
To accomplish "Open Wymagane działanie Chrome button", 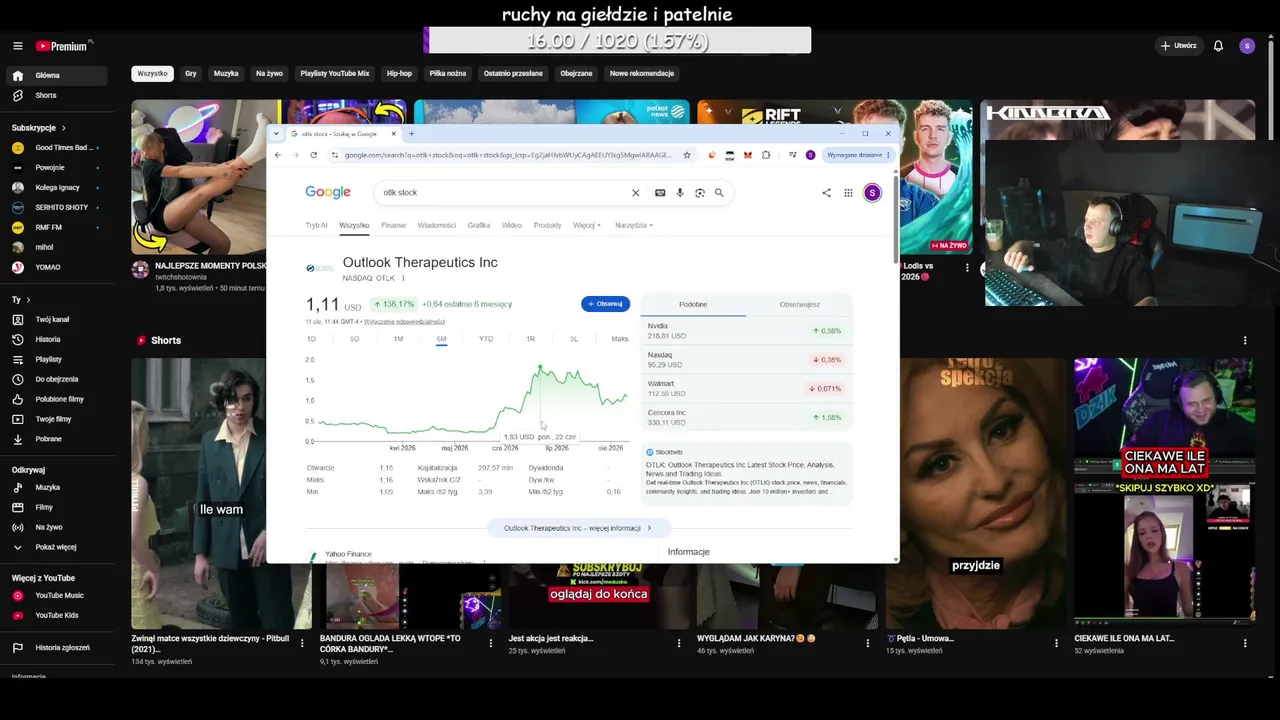I will click(859, 155).
